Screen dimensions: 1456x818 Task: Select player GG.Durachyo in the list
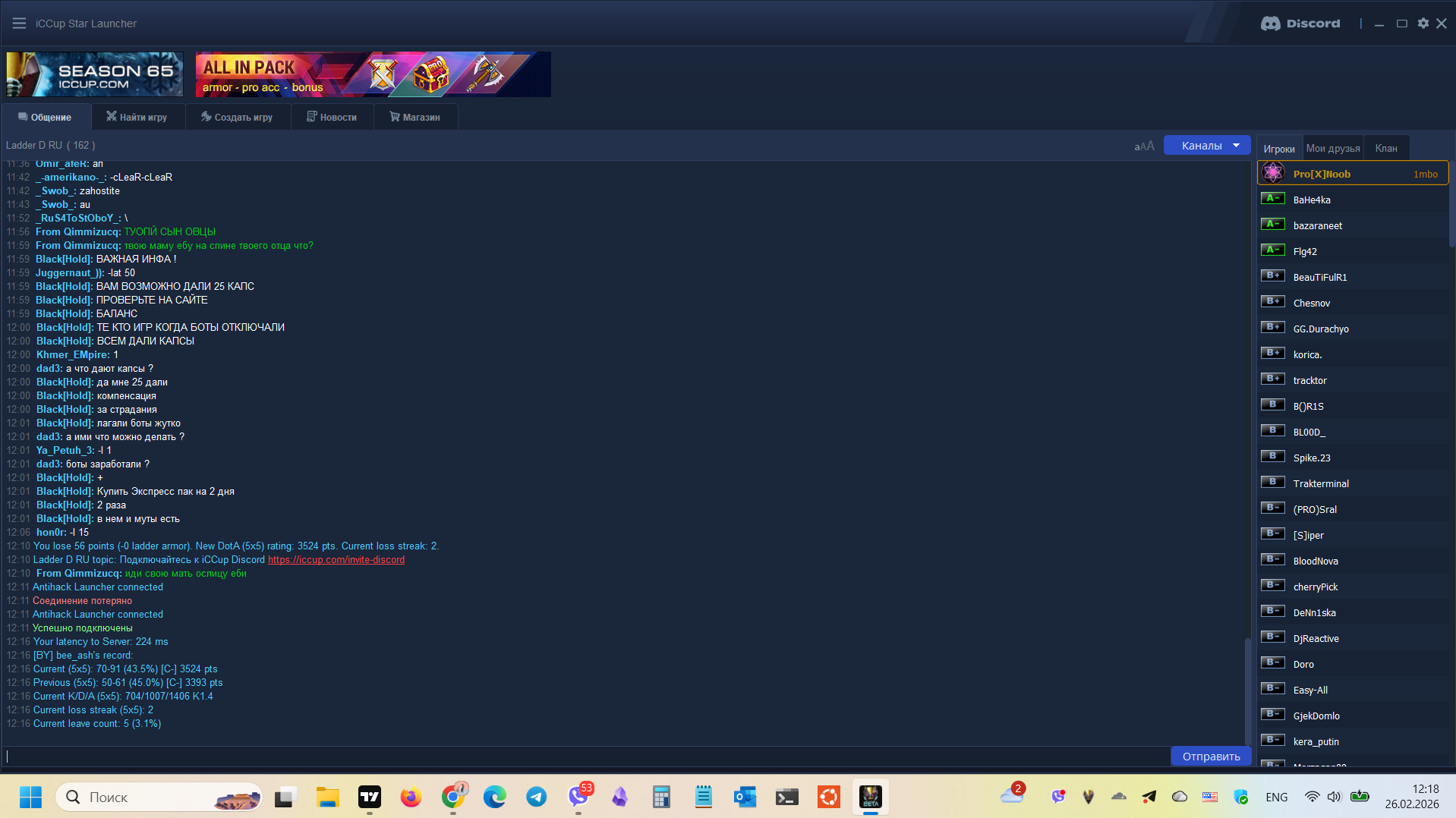tap(1353, 329)
